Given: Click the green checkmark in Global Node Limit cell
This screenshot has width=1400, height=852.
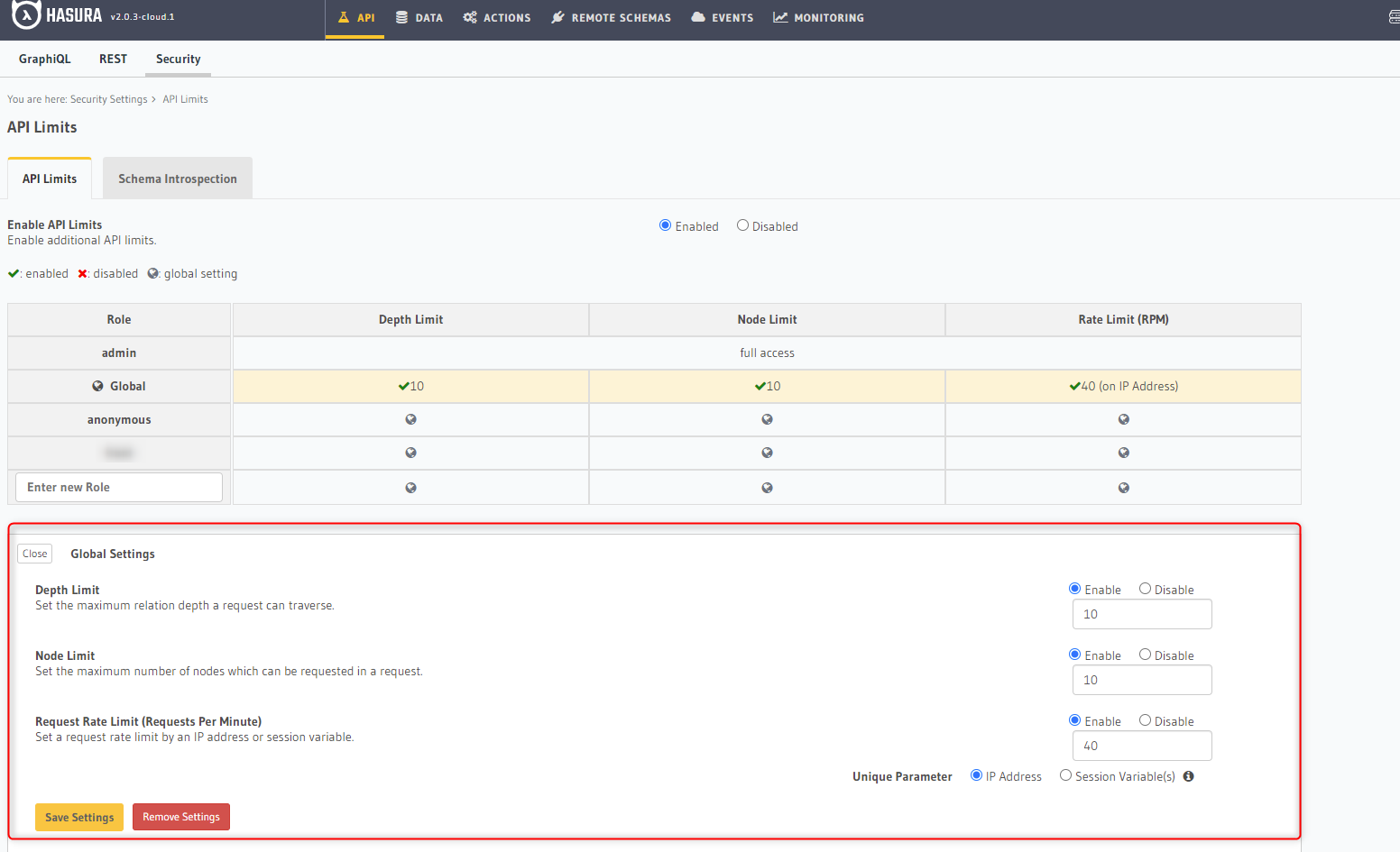Looking at the screenshot, I should 760,386.
